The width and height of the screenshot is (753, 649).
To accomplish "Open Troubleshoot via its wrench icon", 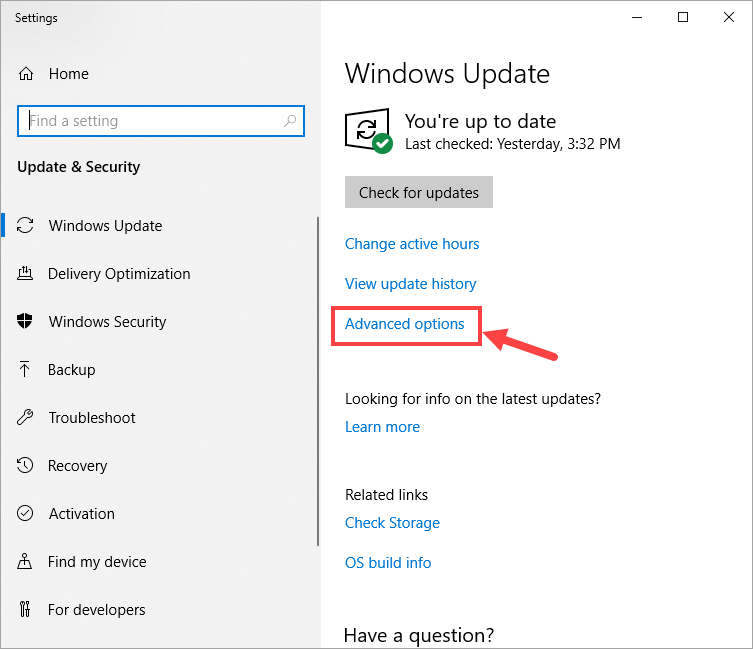I will (27, 418).
